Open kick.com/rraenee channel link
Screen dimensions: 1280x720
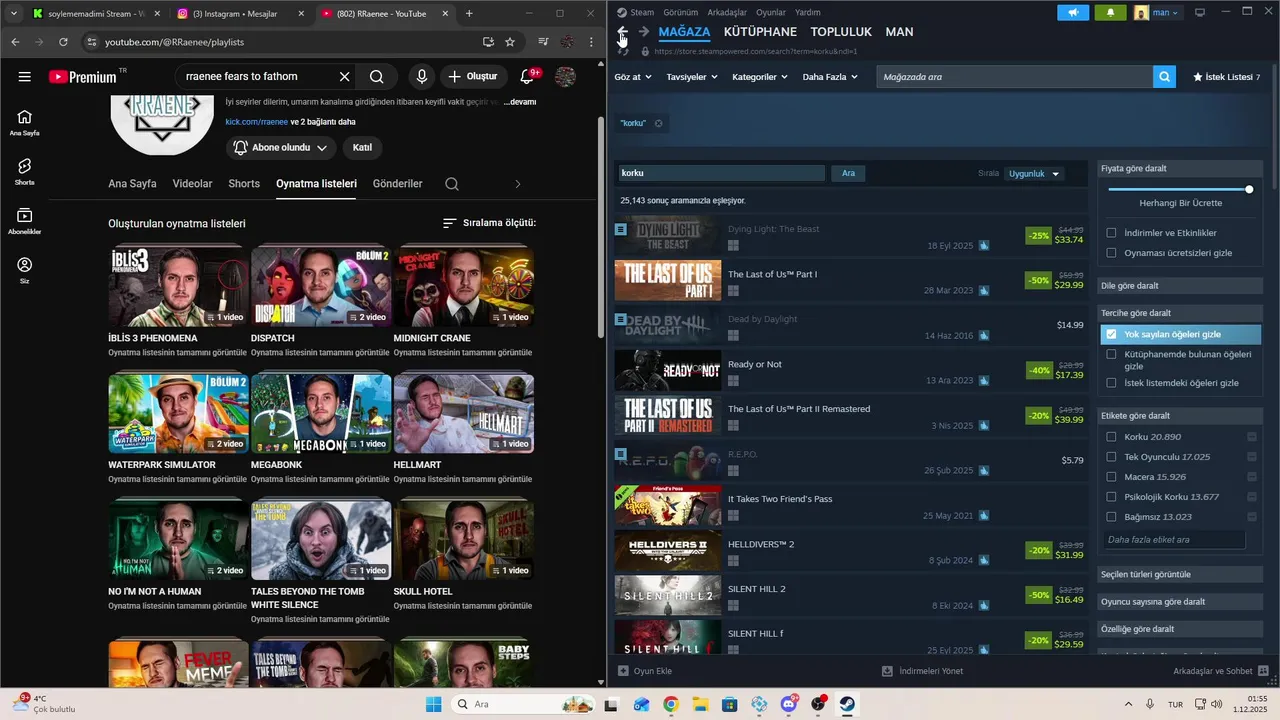coord(257,122)
